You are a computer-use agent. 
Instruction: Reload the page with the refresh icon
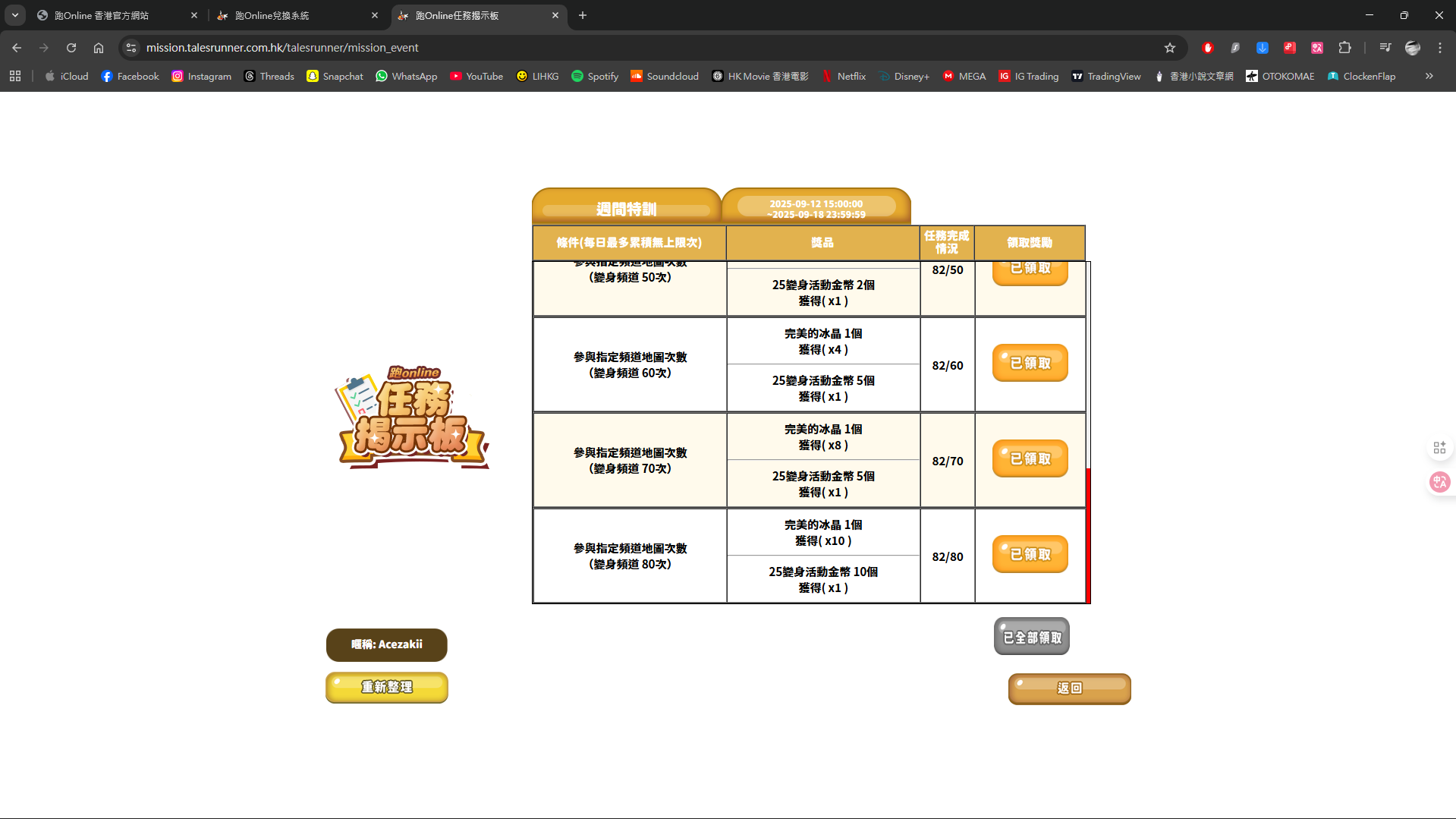[71, 48]
